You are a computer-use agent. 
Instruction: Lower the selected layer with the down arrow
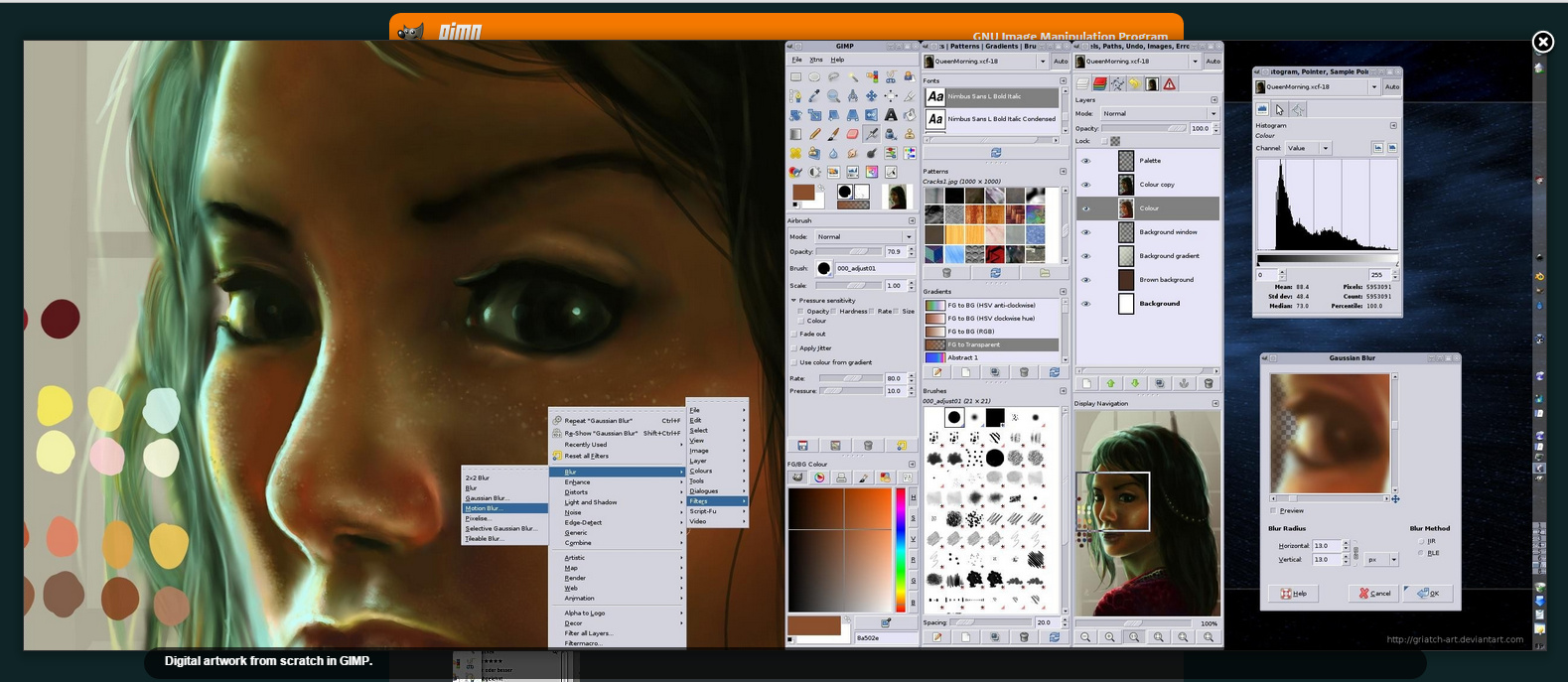(1135, 383)
